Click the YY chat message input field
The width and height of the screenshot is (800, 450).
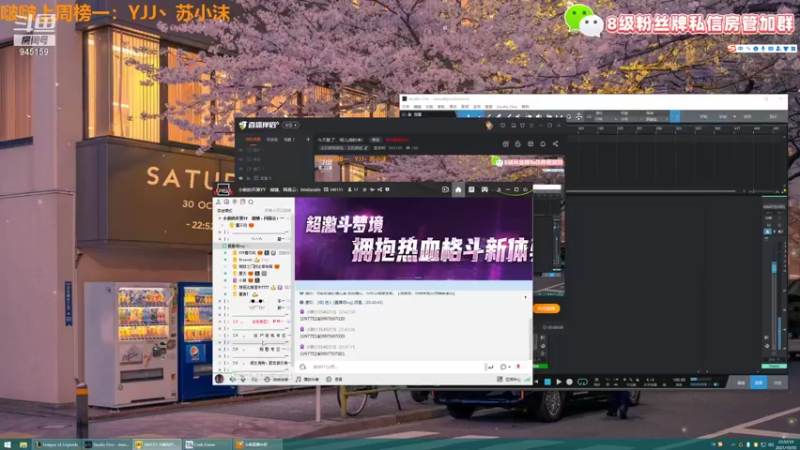coord(395,367)
